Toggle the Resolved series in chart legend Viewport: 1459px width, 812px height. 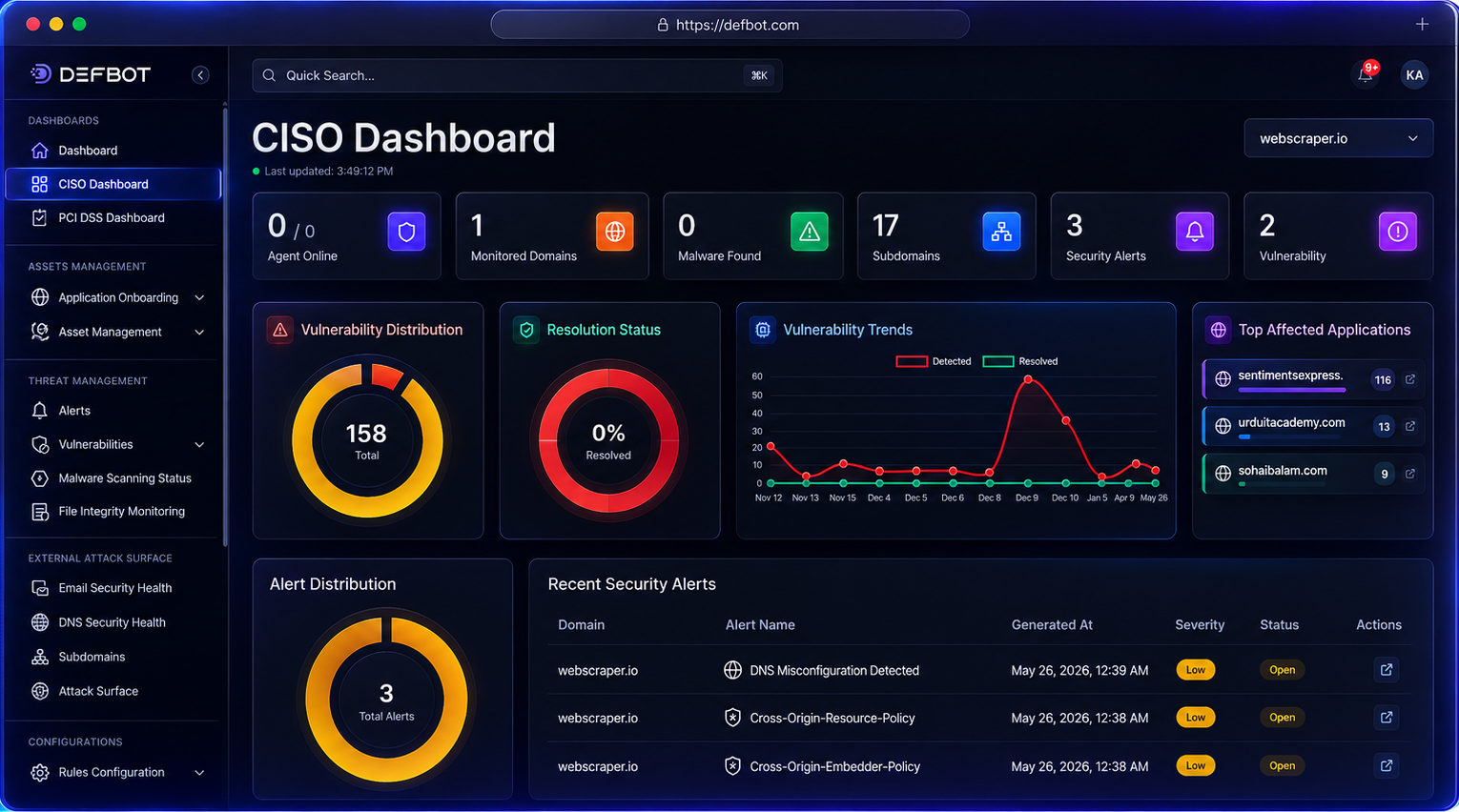click(x=1020, y=361)
